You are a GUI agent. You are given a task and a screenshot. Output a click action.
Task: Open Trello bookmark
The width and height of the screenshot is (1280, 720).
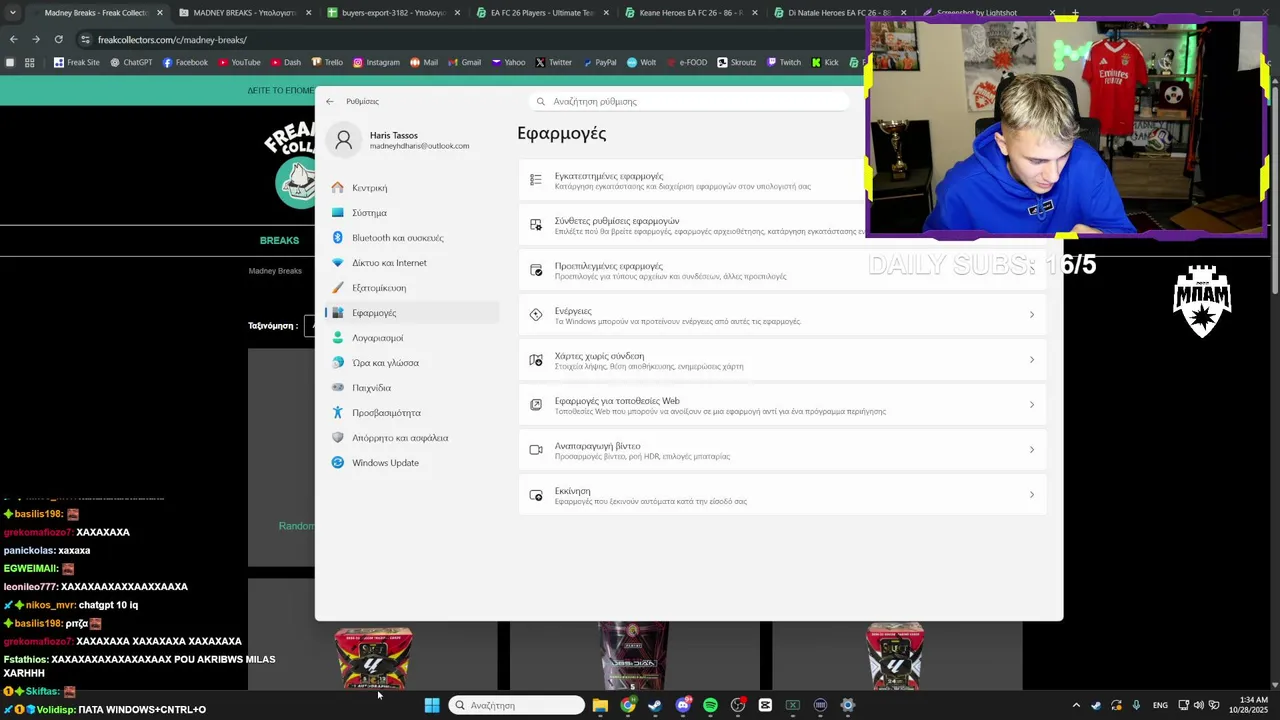[x=326, y=62]
